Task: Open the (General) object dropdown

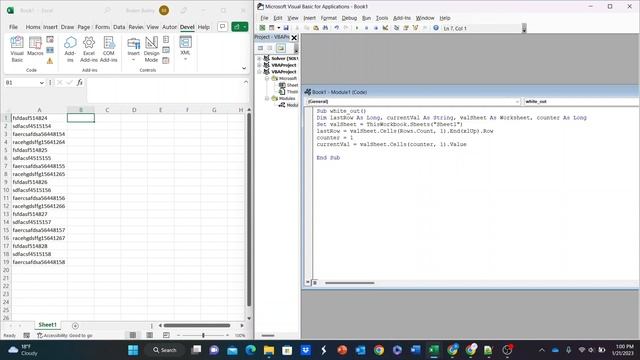Action: pyautogui.click(x=413, y=101)
